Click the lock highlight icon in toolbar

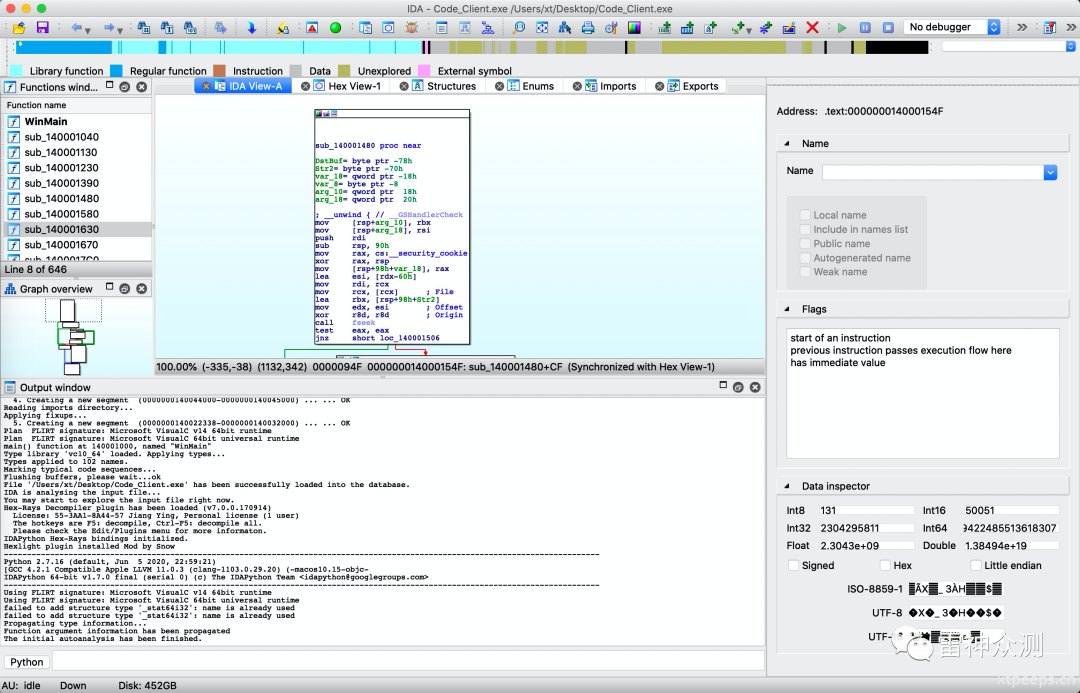click(282, 28)
